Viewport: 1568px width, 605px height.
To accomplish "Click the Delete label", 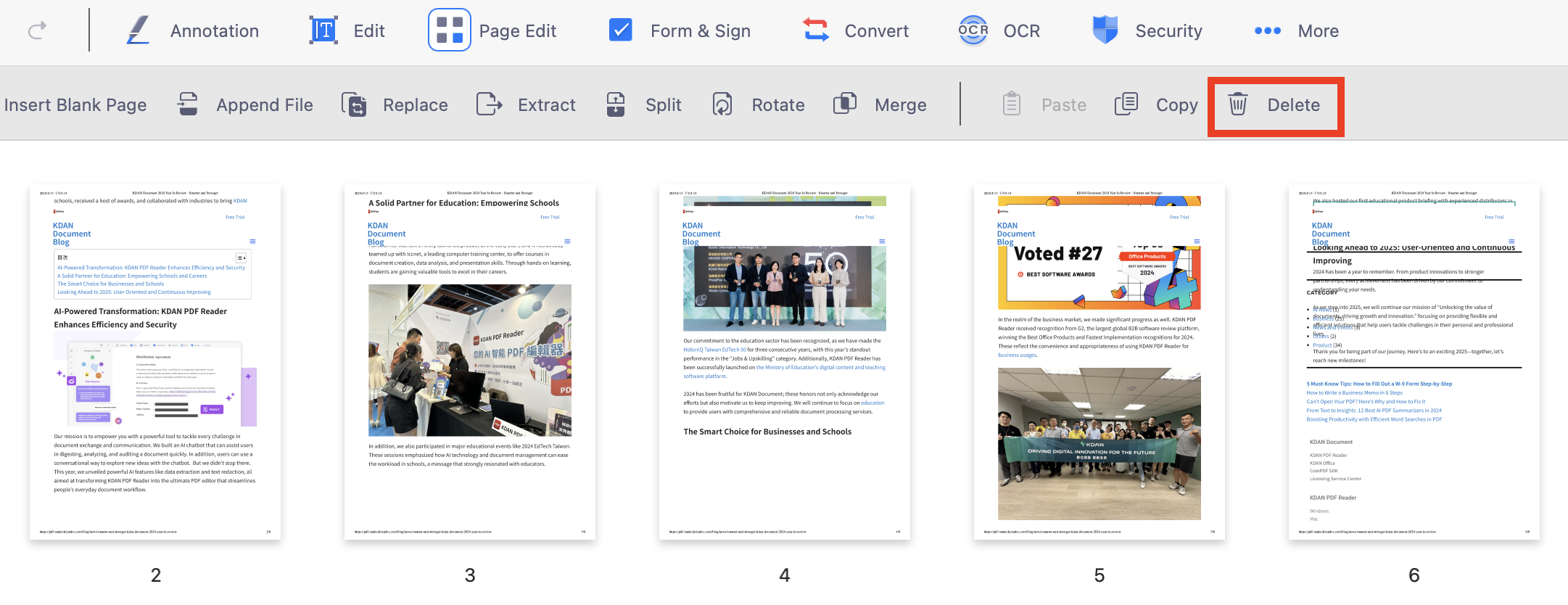I will [1294, 105].
